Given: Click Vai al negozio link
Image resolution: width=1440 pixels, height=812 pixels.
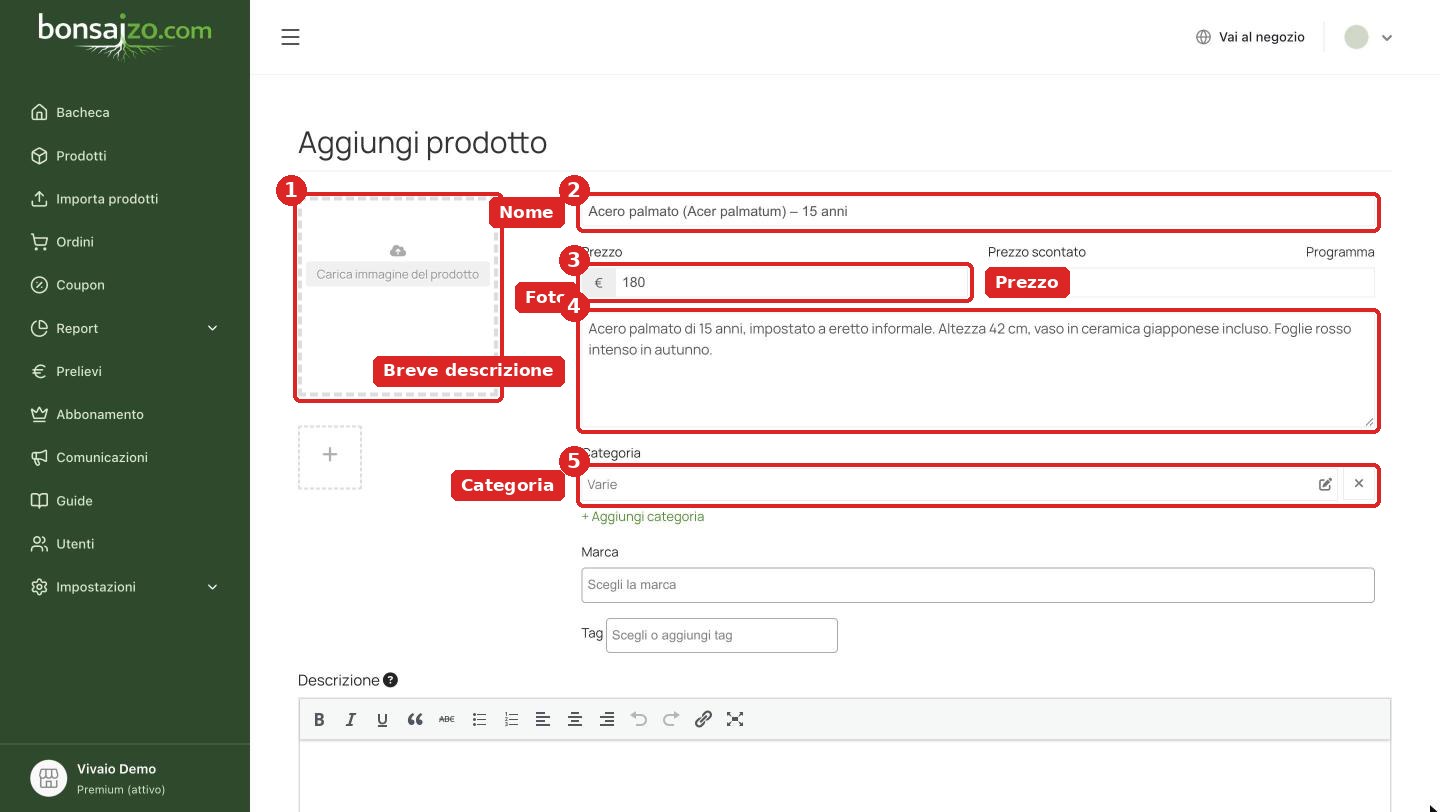Looking at the screenshot, I should 1250,37.
